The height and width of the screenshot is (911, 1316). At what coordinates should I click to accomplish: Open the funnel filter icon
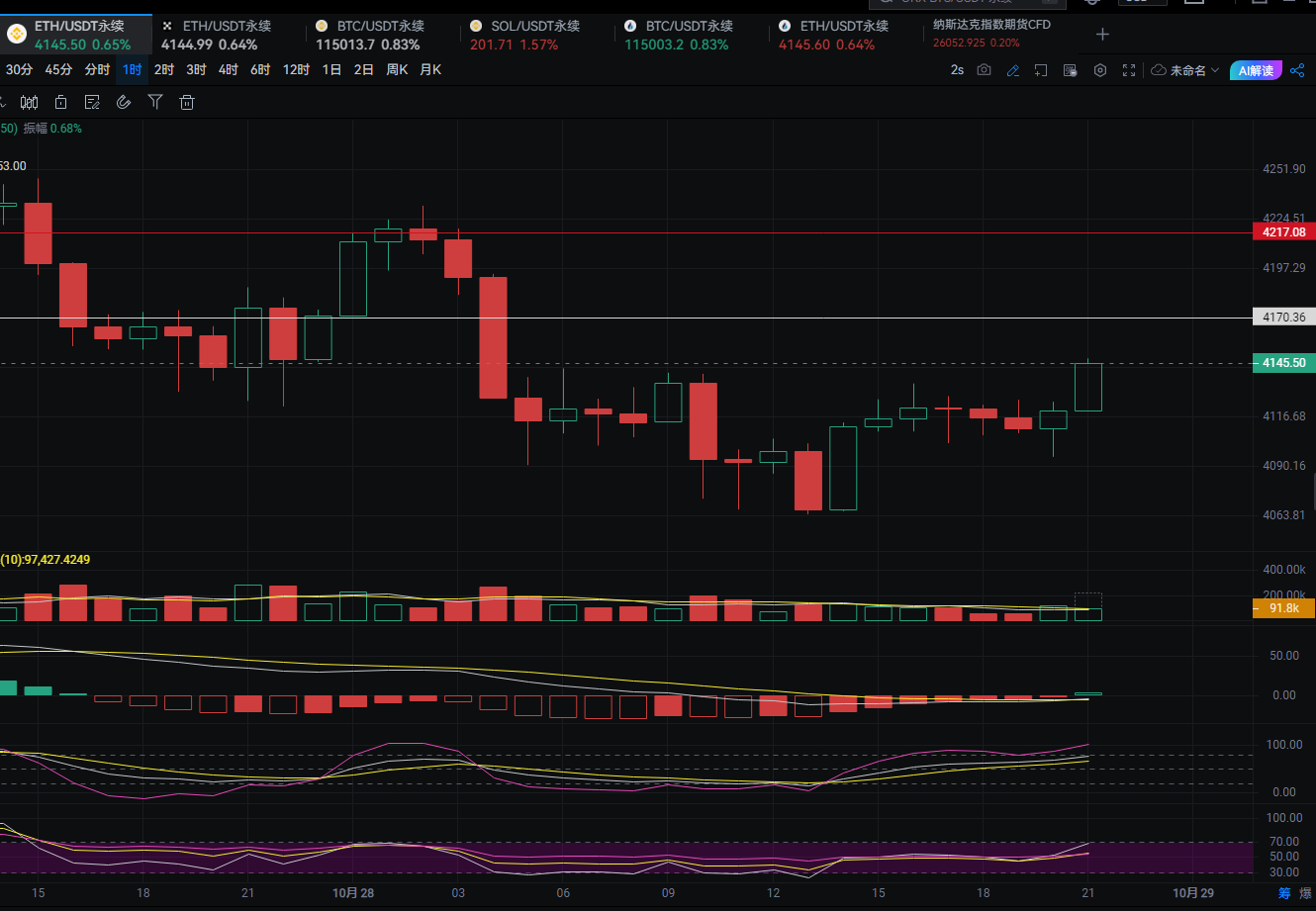[x=155, y=102]
